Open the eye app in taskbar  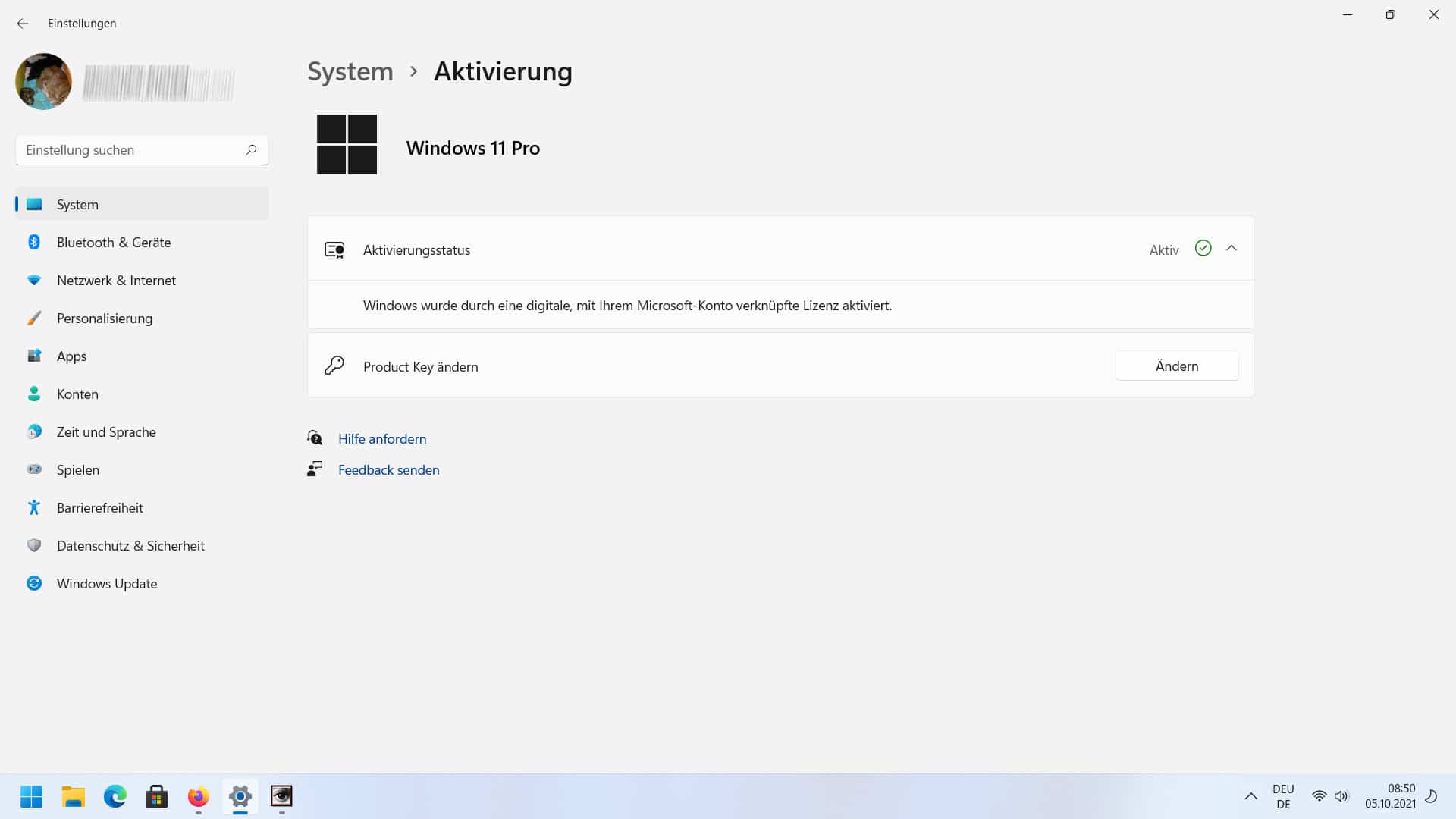[281, 796]
